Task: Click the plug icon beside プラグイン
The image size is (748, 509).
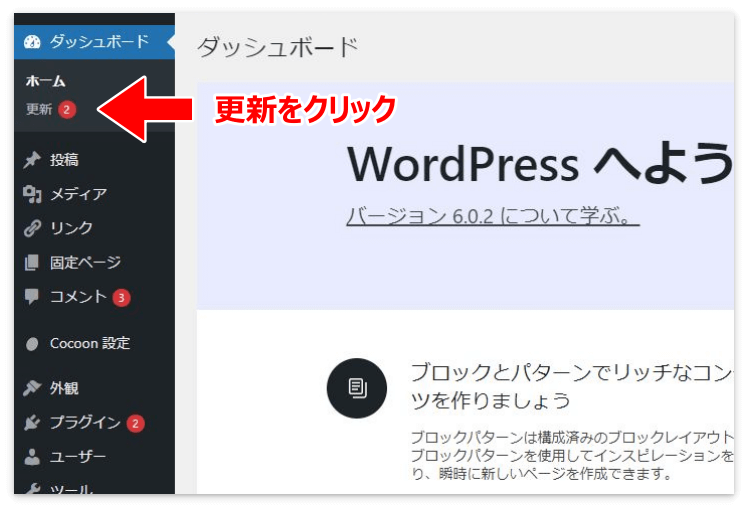Action: [32, 423]
